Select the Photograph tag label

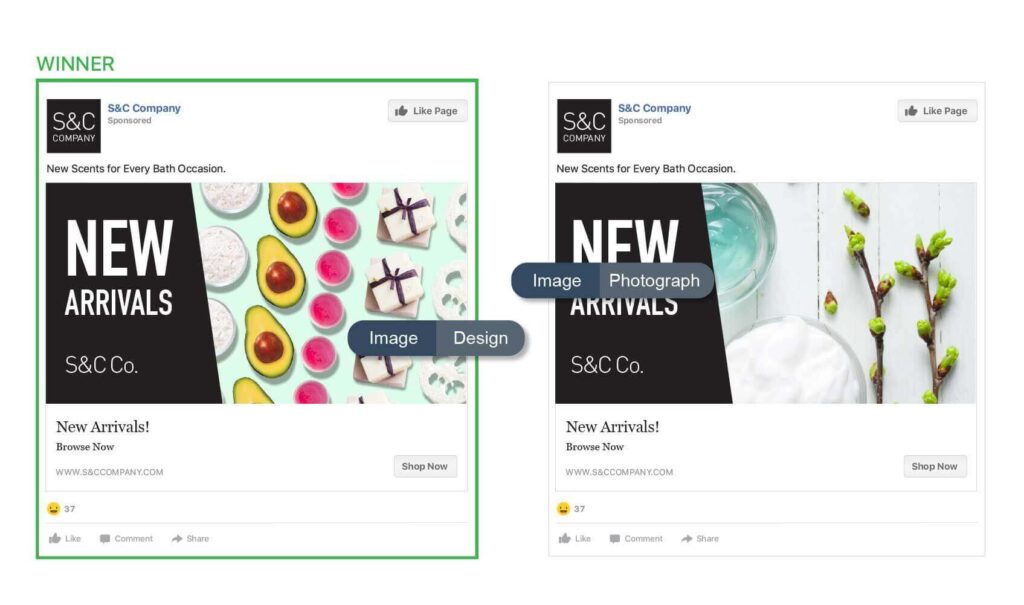point(655,280)
